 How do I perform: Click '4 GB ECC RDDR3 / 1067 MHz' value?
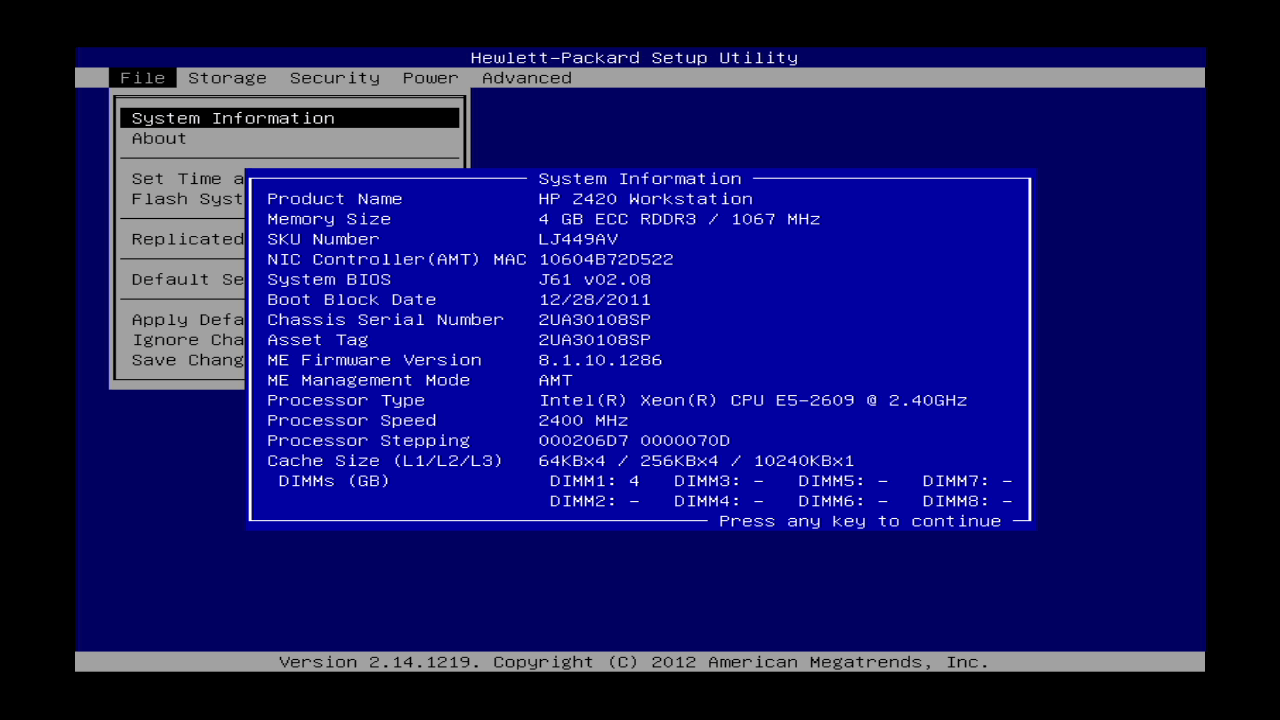click(679, 219)
